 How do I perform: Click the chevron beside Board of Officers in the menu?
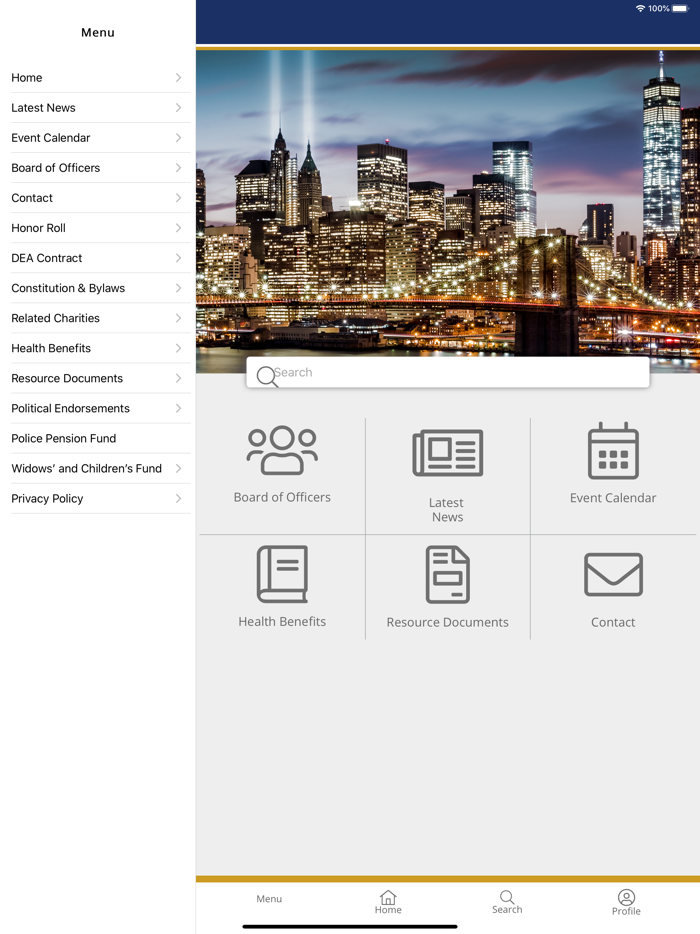click(x=178, y=168)
